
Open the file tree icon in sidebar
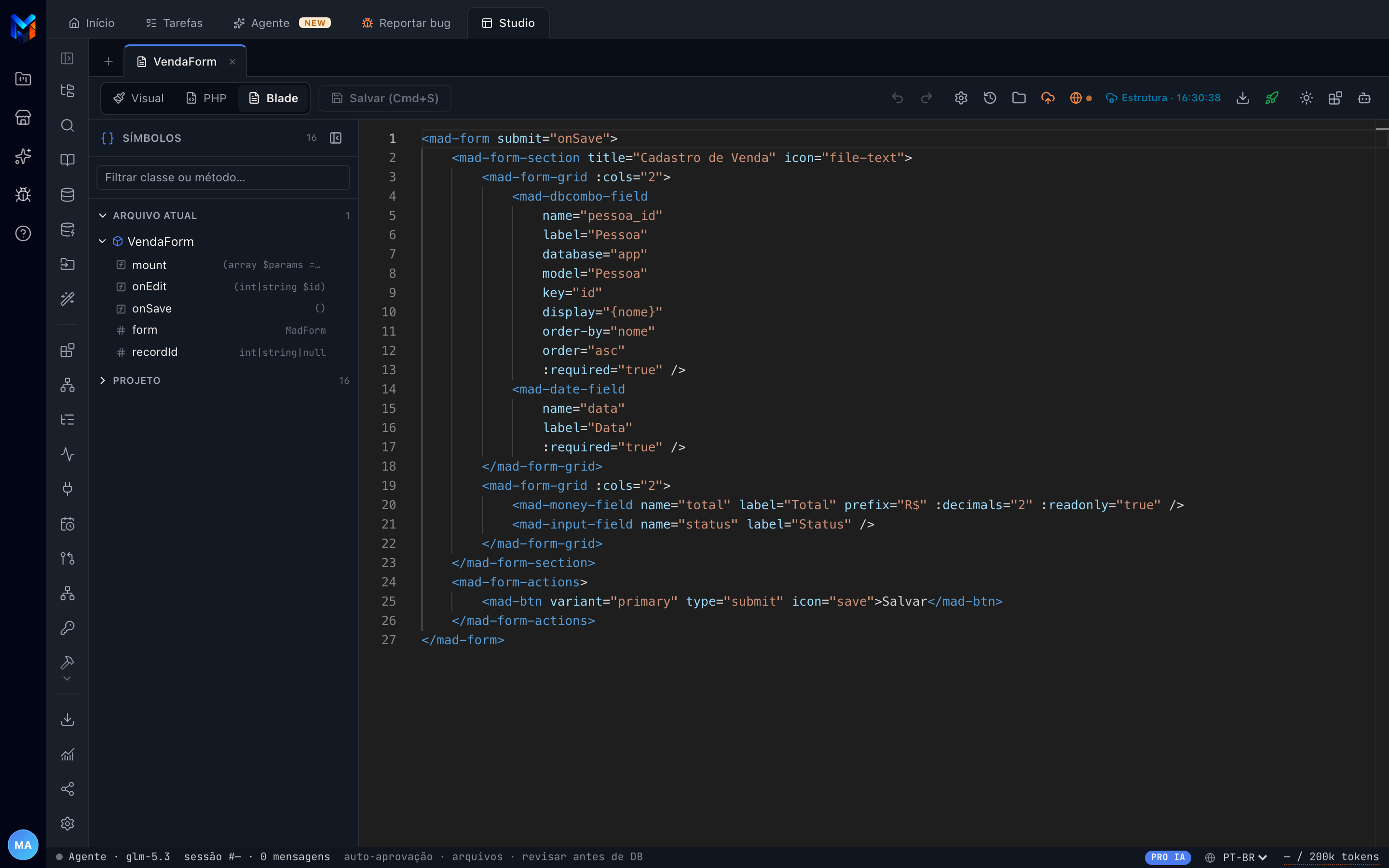[68, 91]
